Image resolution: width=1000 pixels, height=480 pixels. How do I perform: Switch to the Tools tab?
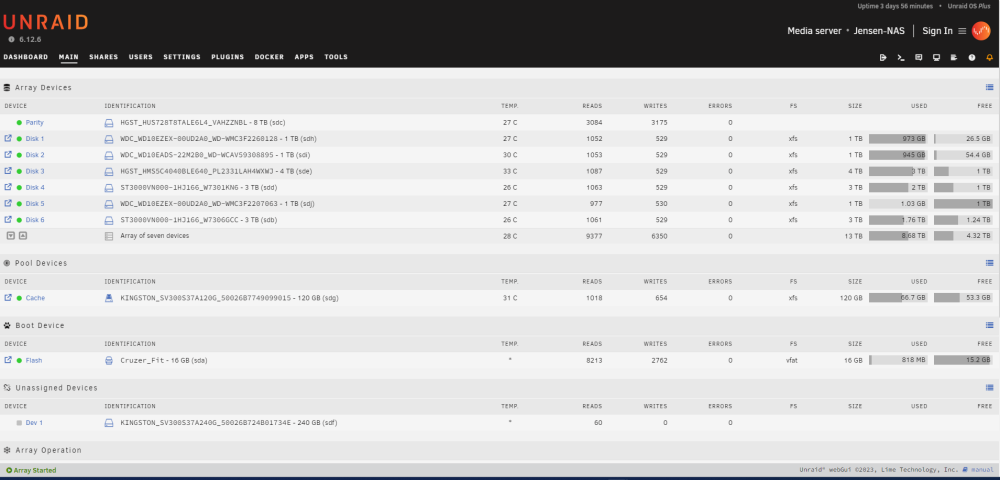coord(336,57)
